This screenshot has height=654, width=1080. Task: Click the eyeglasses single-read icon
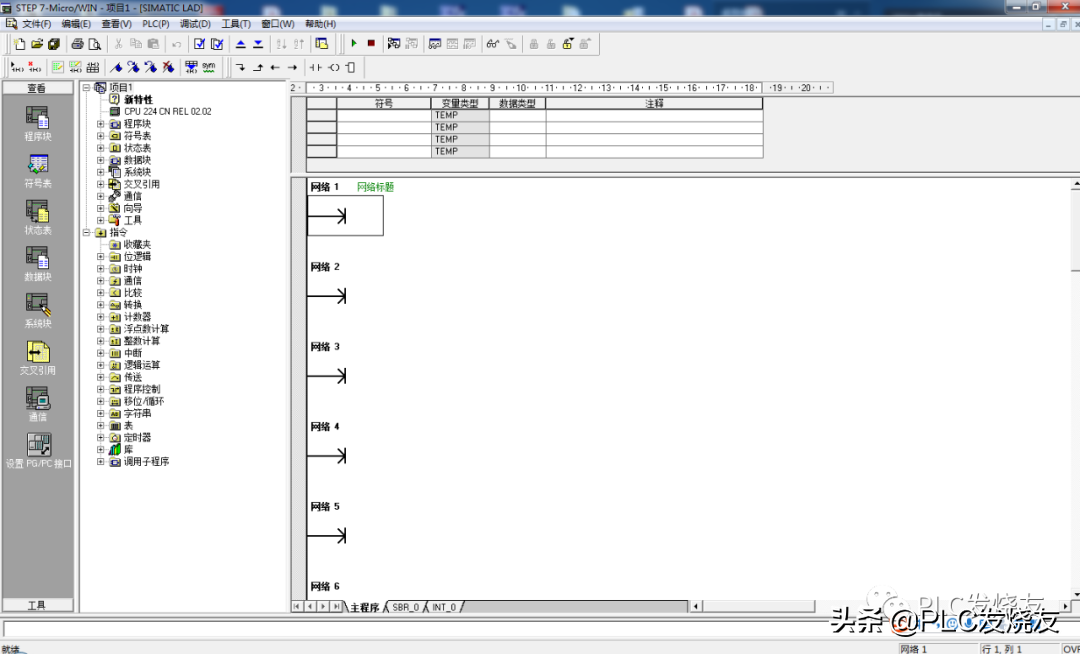click(x=492, y=43)
